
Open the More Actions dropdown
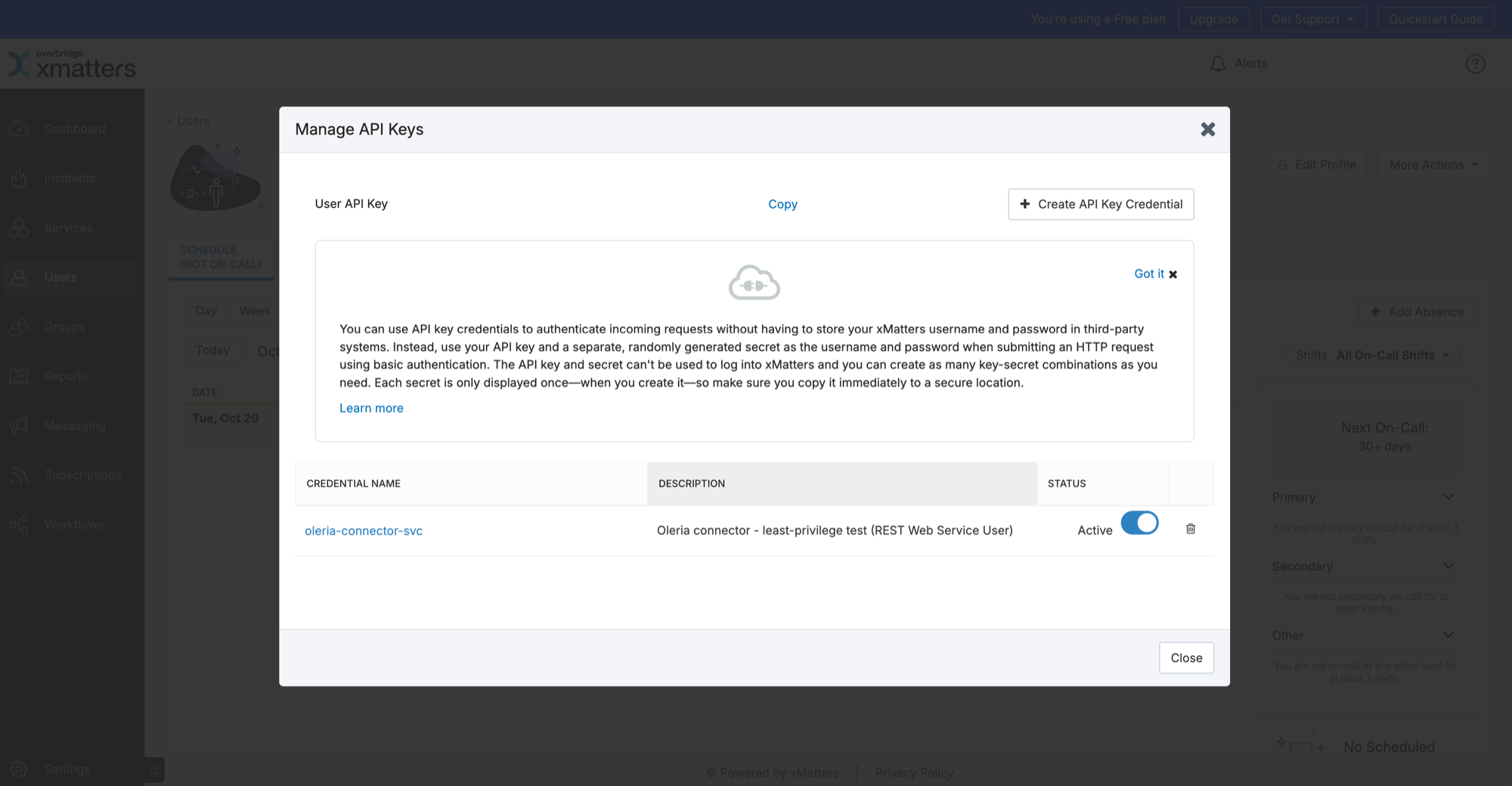1433,165
